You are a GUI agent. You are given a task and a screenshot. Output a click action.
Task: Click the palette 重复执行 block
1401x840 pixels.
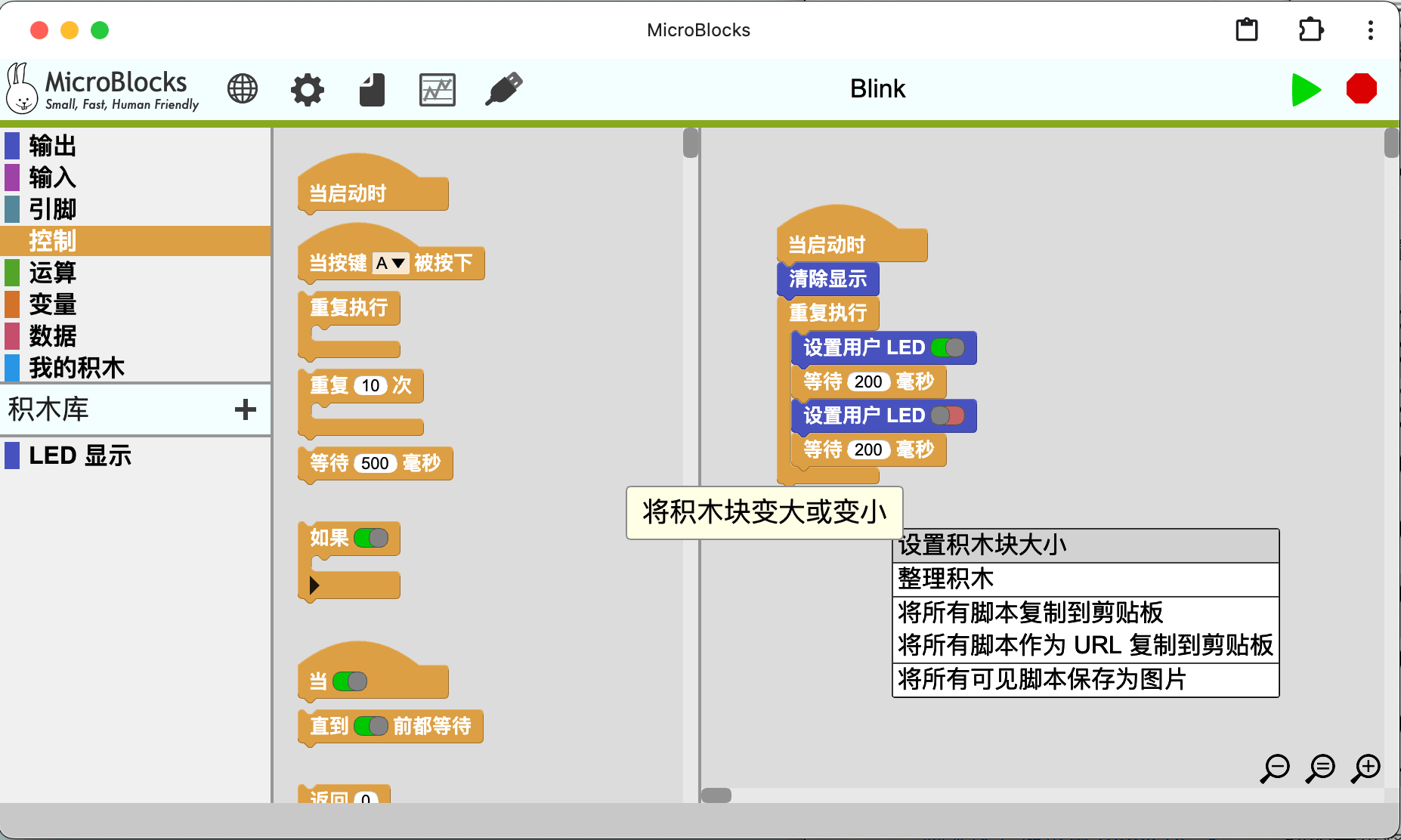point(349,307)
